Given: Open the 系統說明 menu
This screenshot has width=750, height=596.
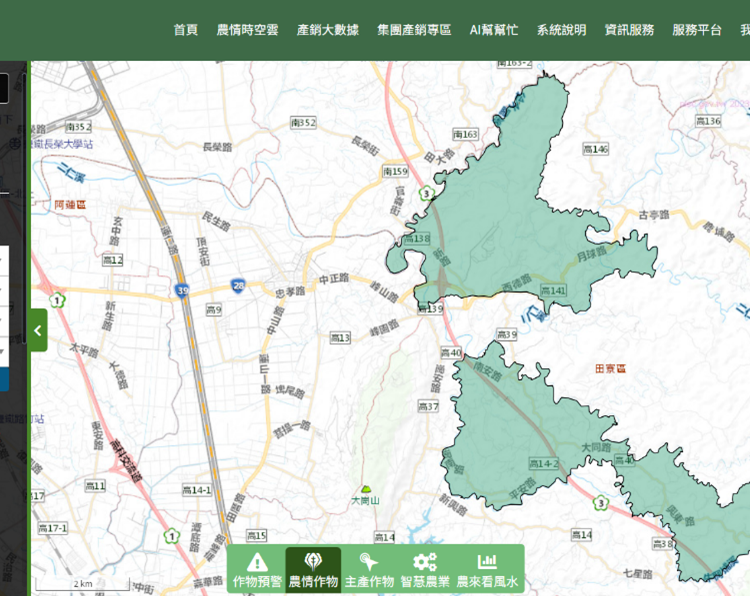Looking at the screenshot, I should tap(561, 30).
